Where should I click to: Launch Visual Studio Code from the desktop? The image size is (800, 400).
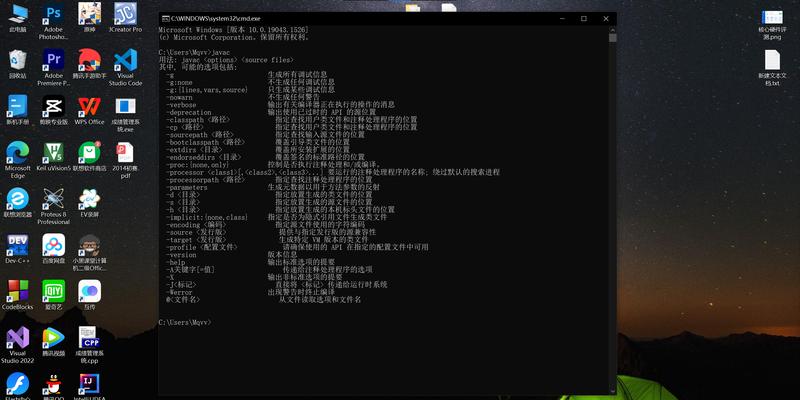[x=125, y=67]
